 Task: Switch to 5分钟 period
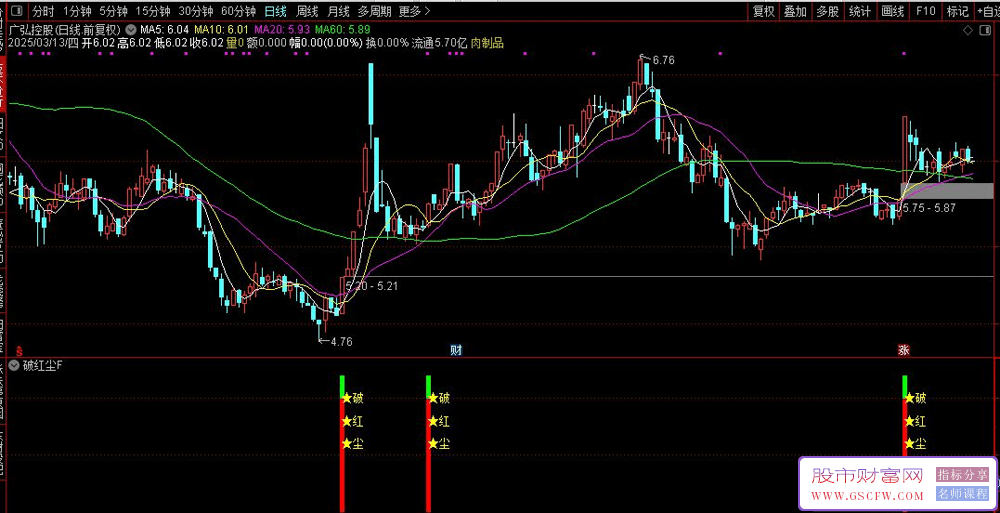point(114,11)
